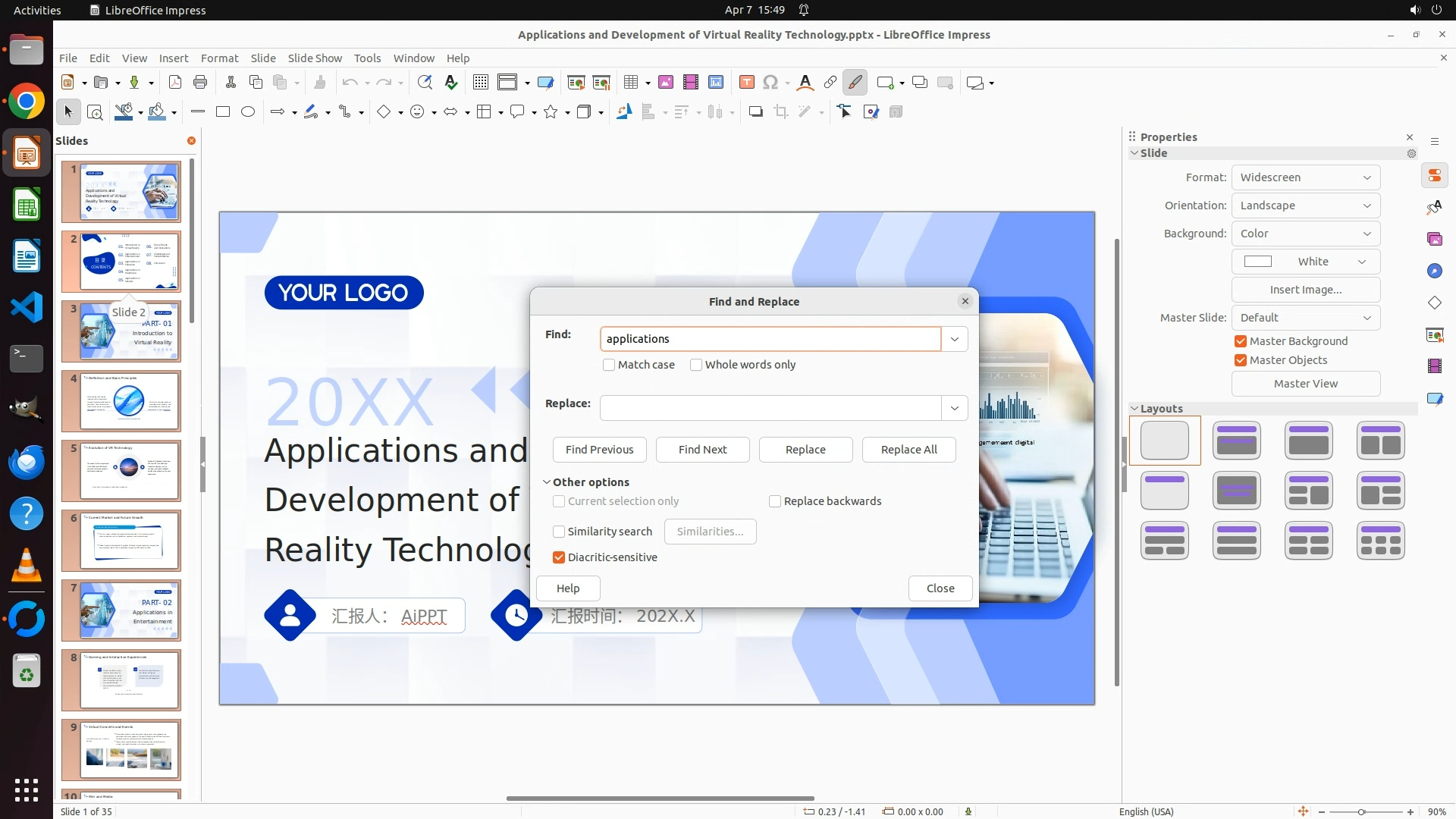
Task: Open the Slide Show menu
Action: click(314, 58)
